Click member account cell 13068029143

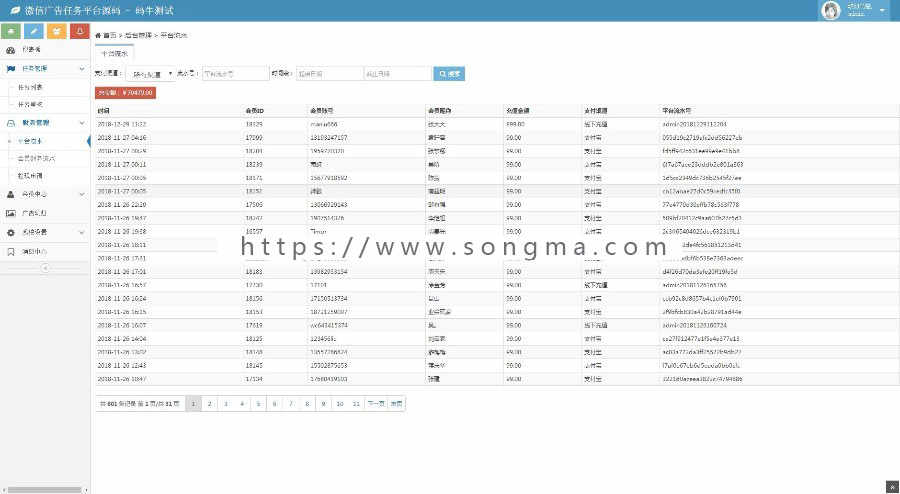point(328,204)
